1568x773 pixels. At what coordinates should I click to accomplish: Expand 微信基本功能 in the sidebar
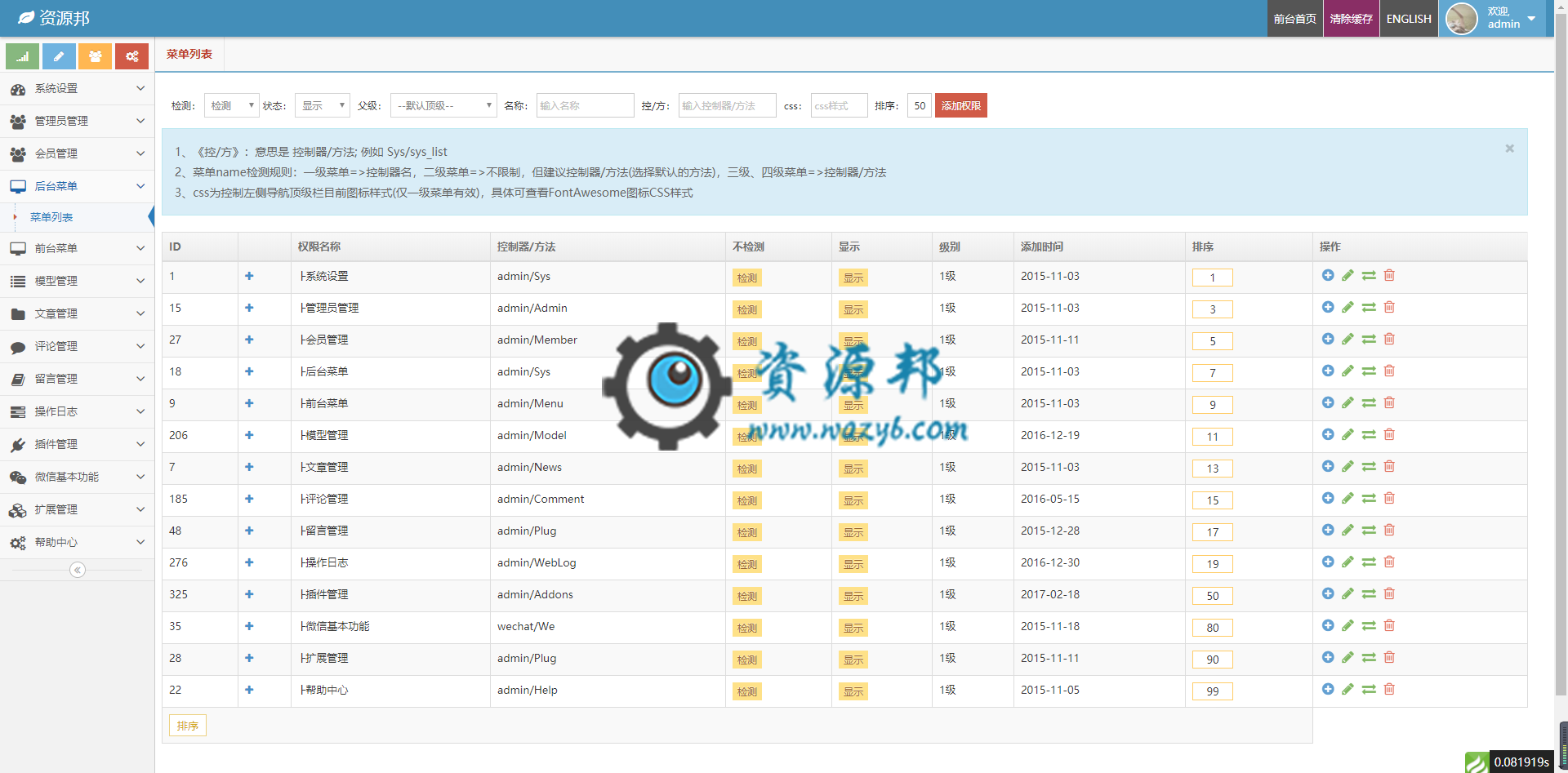(77, 477)
